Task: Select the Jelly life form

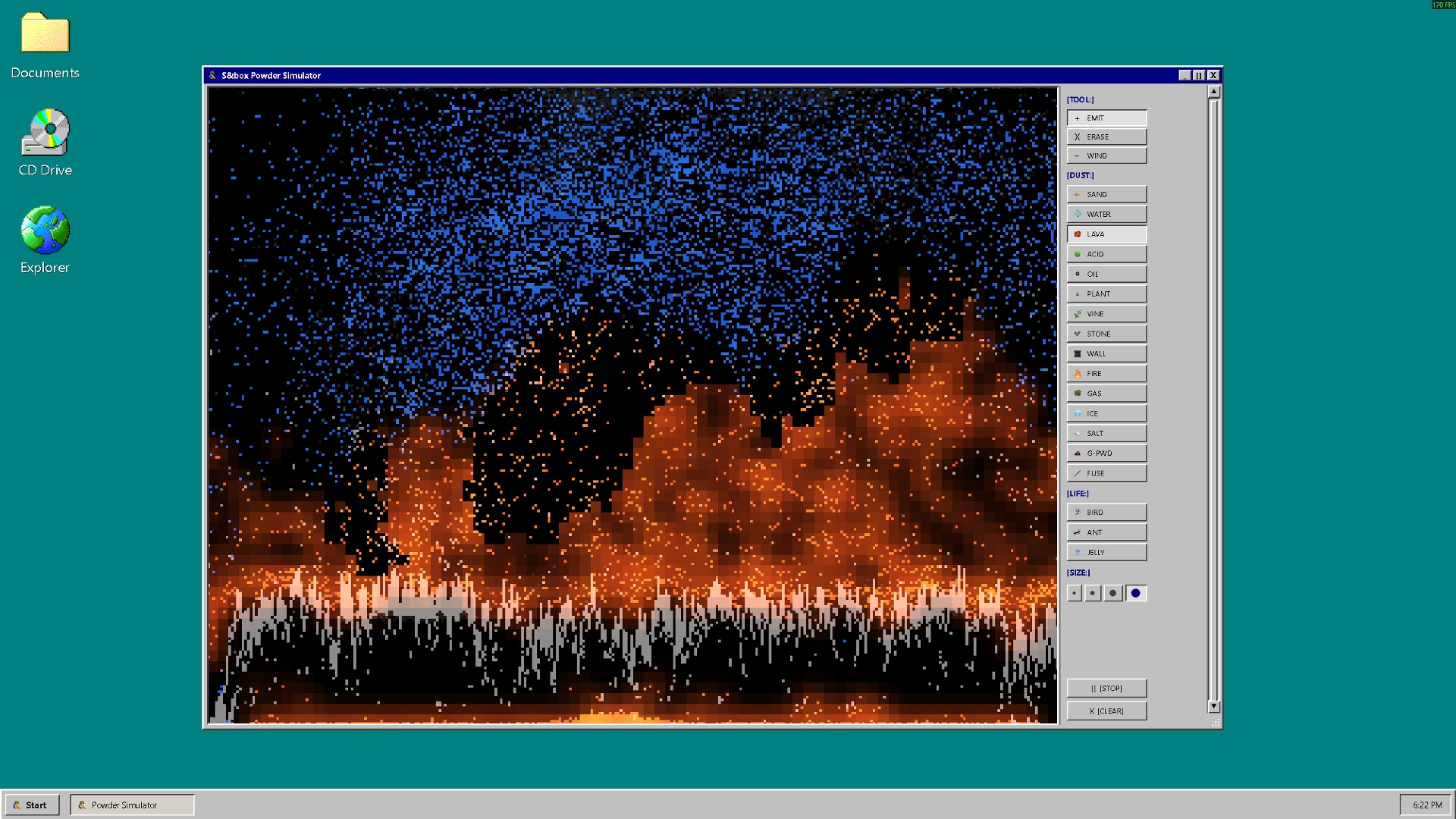Action: point(1106,552)
